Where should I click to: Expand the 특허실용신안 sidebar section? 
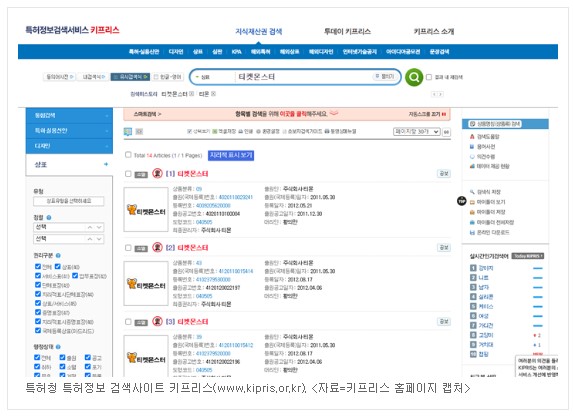[x=69, y=131]
